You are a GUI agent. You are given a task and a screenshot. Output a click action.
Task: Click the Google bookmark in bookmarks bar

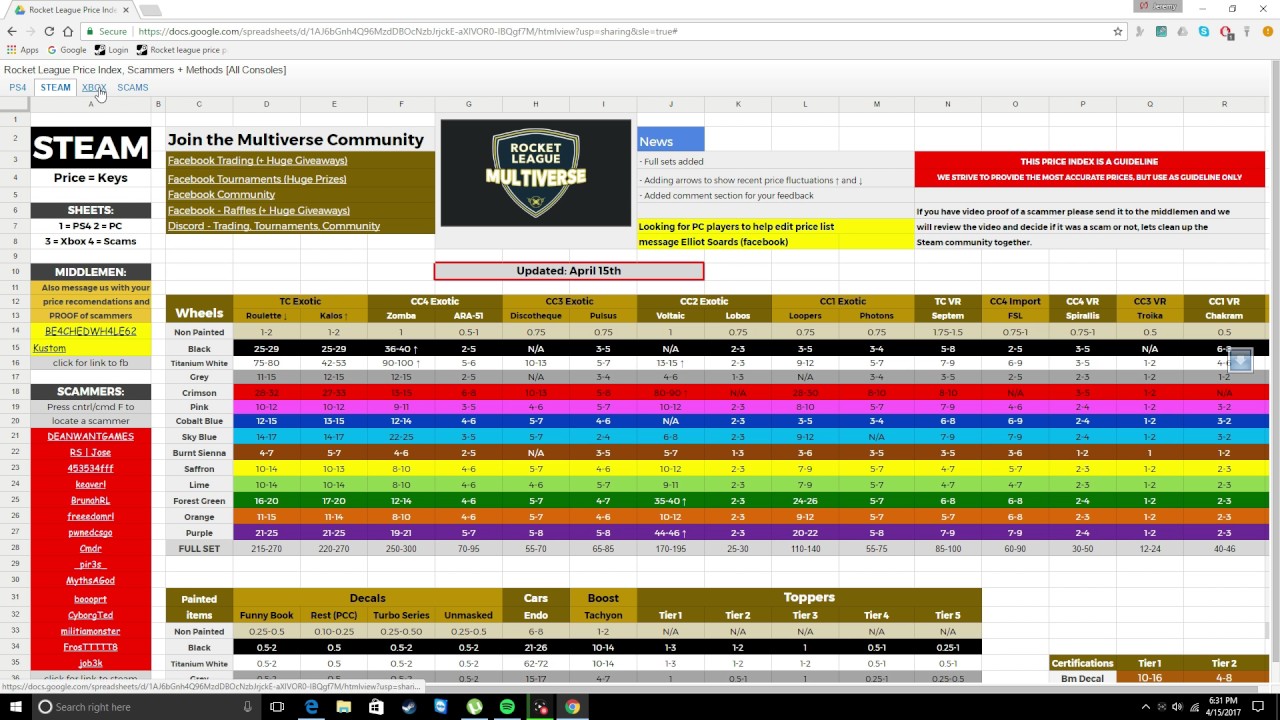pos(67,50)
